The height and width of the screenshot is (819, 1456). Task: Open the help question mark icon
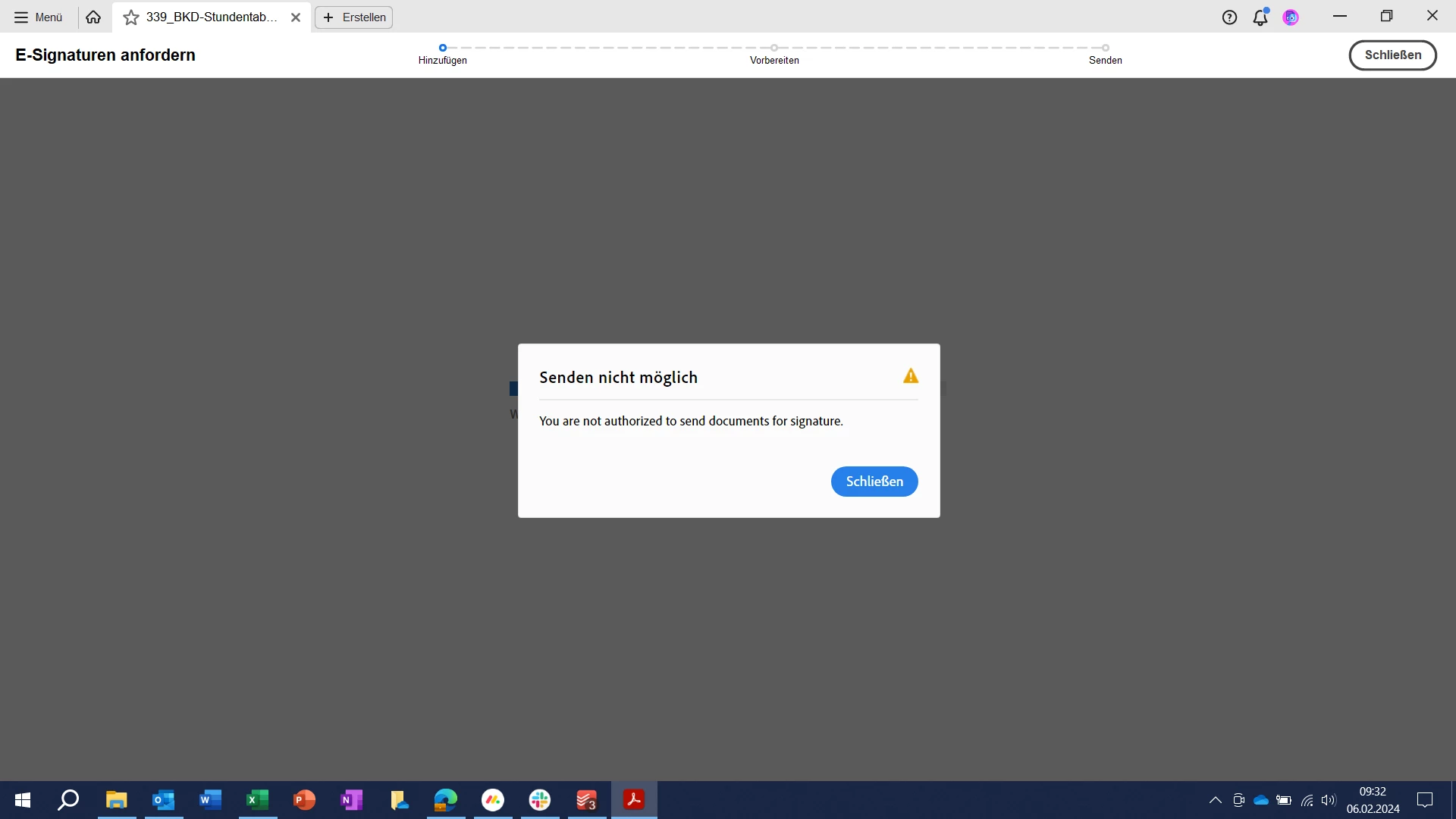(1229, 17)
